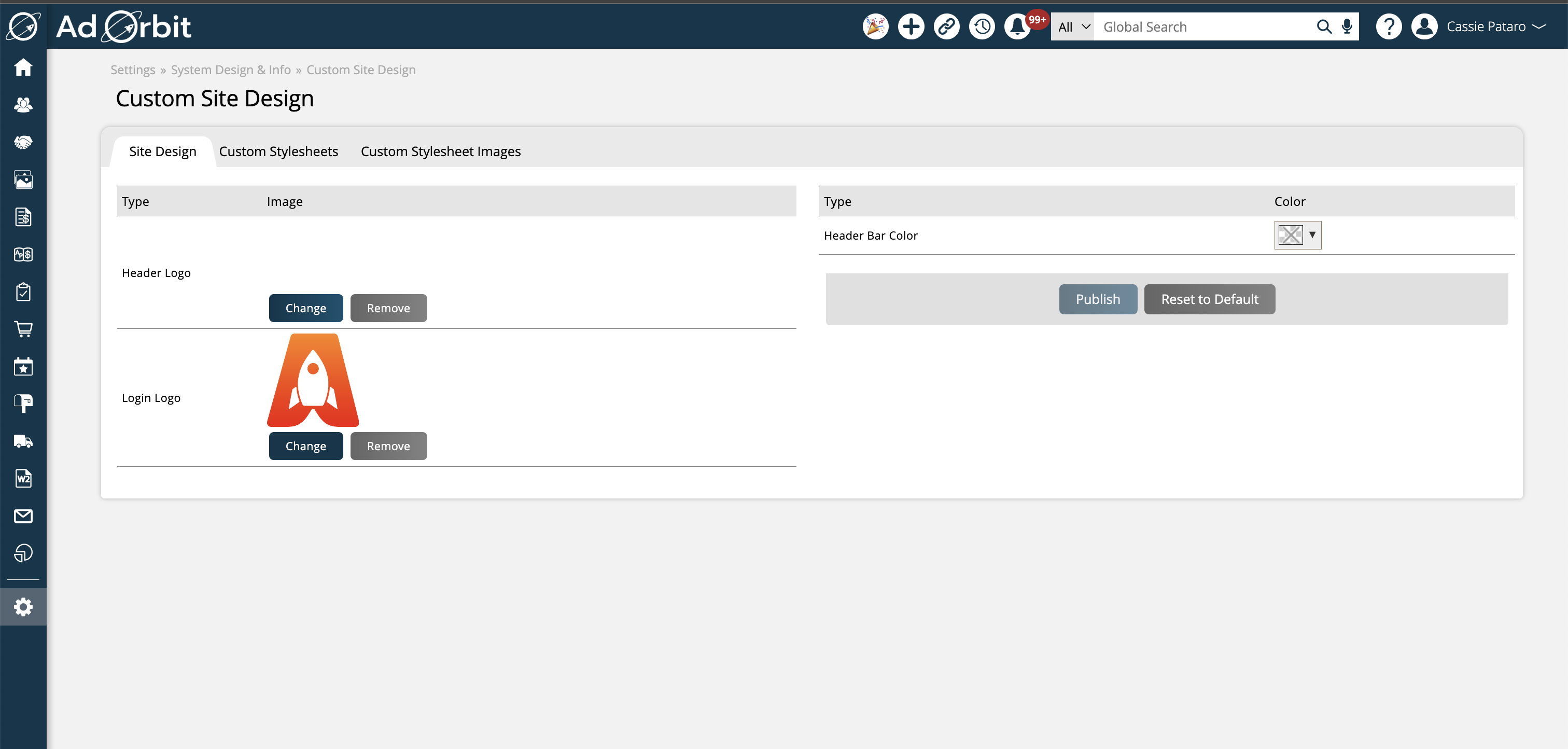
Task: Click the Publish button
Action: point(1098,299)
